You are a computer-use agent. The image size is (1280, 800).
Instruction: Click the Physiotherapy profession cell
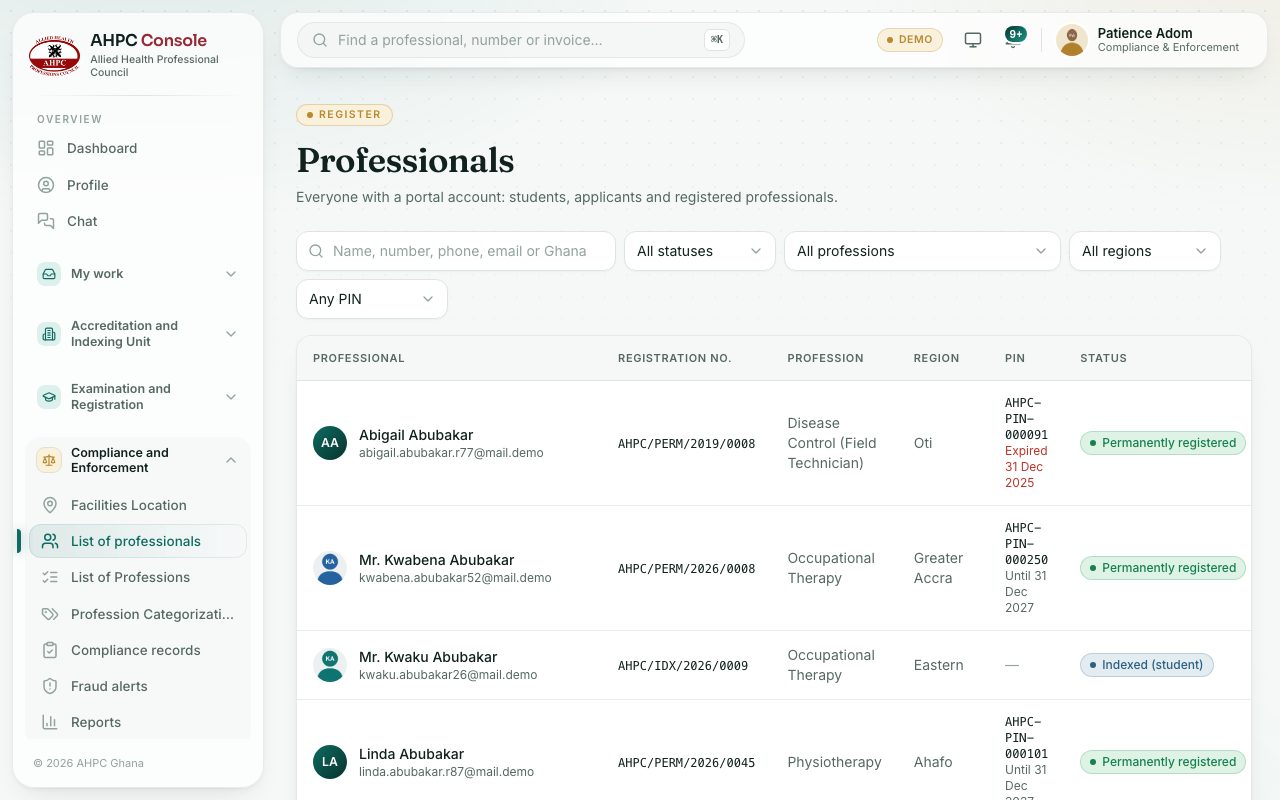(834, 762)
